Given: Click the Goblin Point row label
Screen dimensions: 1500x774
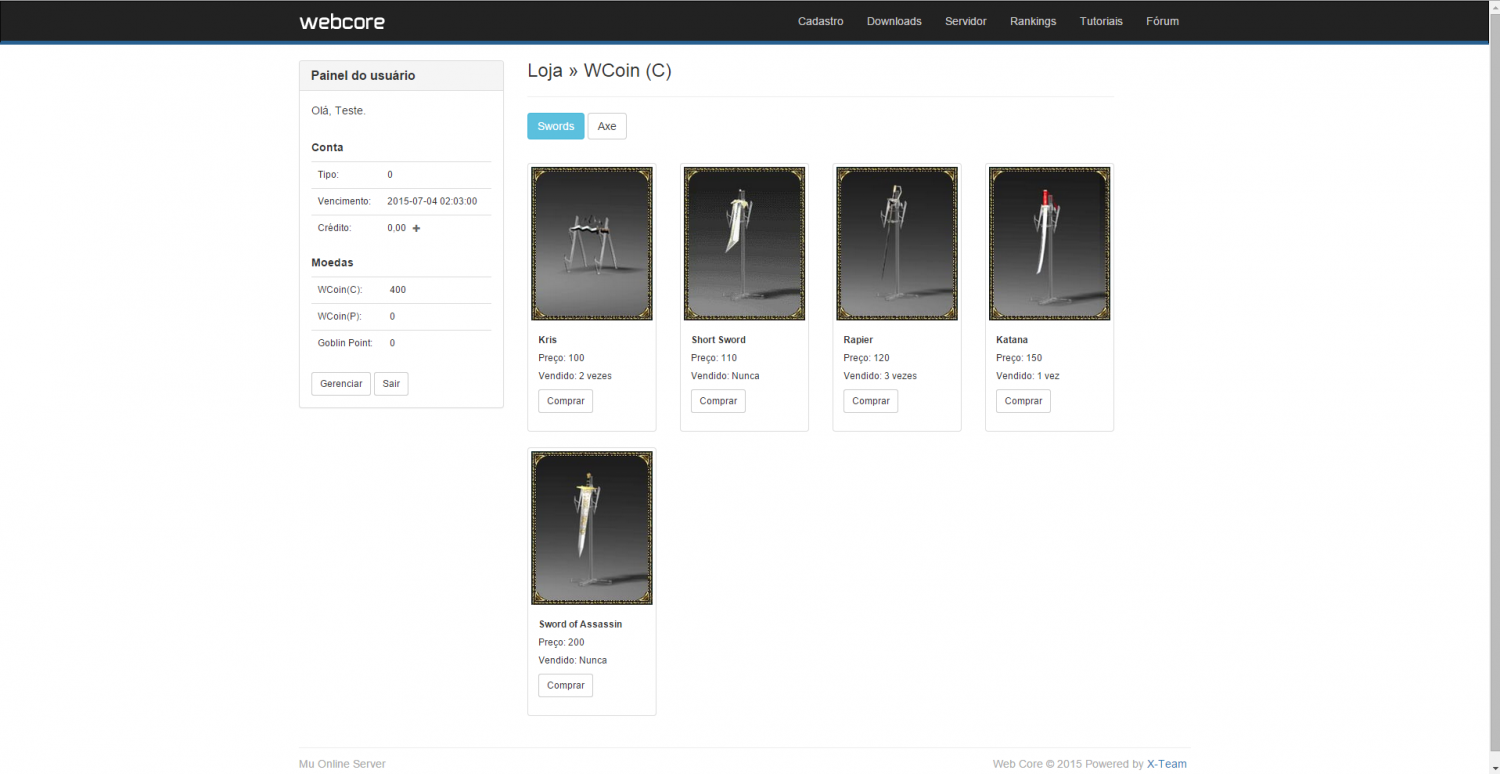Looking at the screenshot, I should (x=345, y=343).
